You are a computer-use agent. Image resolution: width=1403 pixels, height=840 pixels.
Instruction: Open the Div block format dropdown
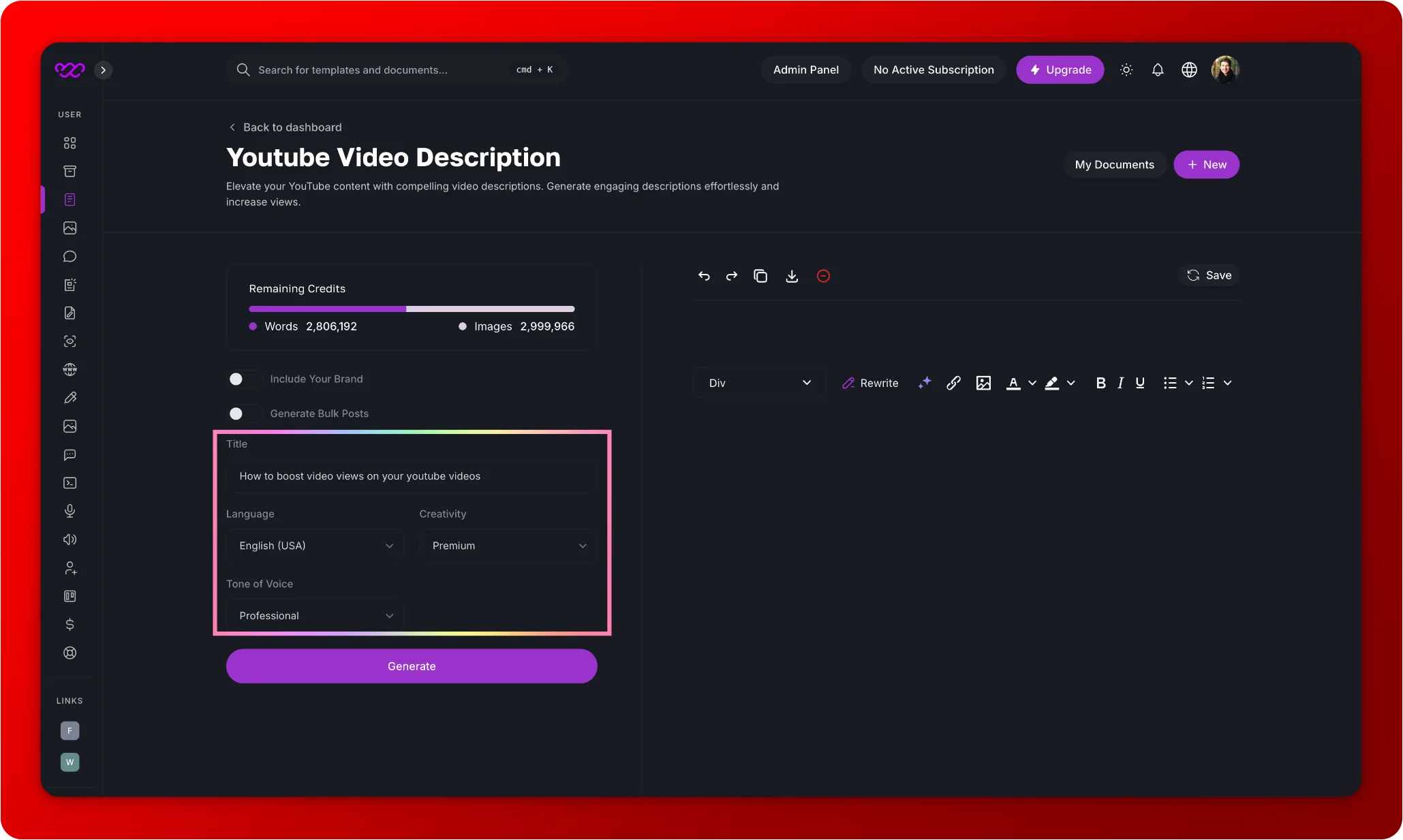pos(760,383)
